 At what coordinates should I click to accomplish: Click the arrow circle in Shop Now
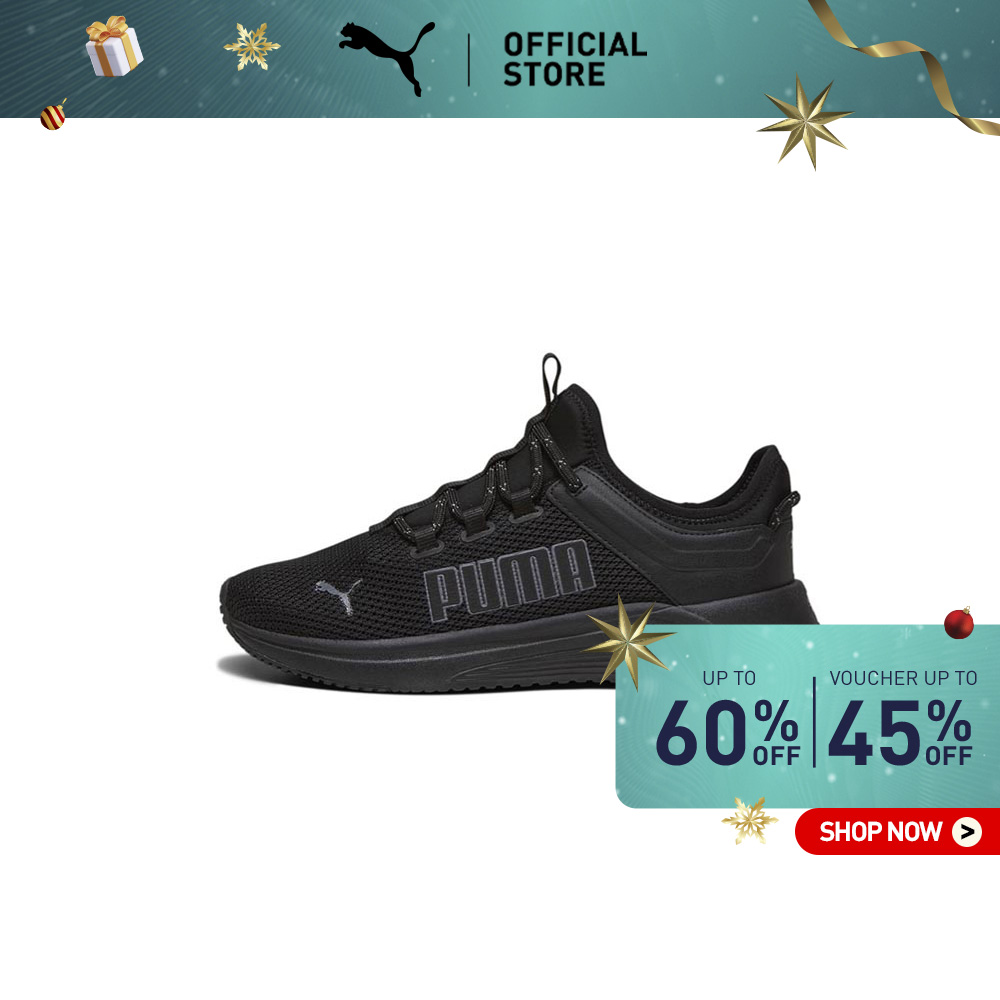tap(967, 832)
